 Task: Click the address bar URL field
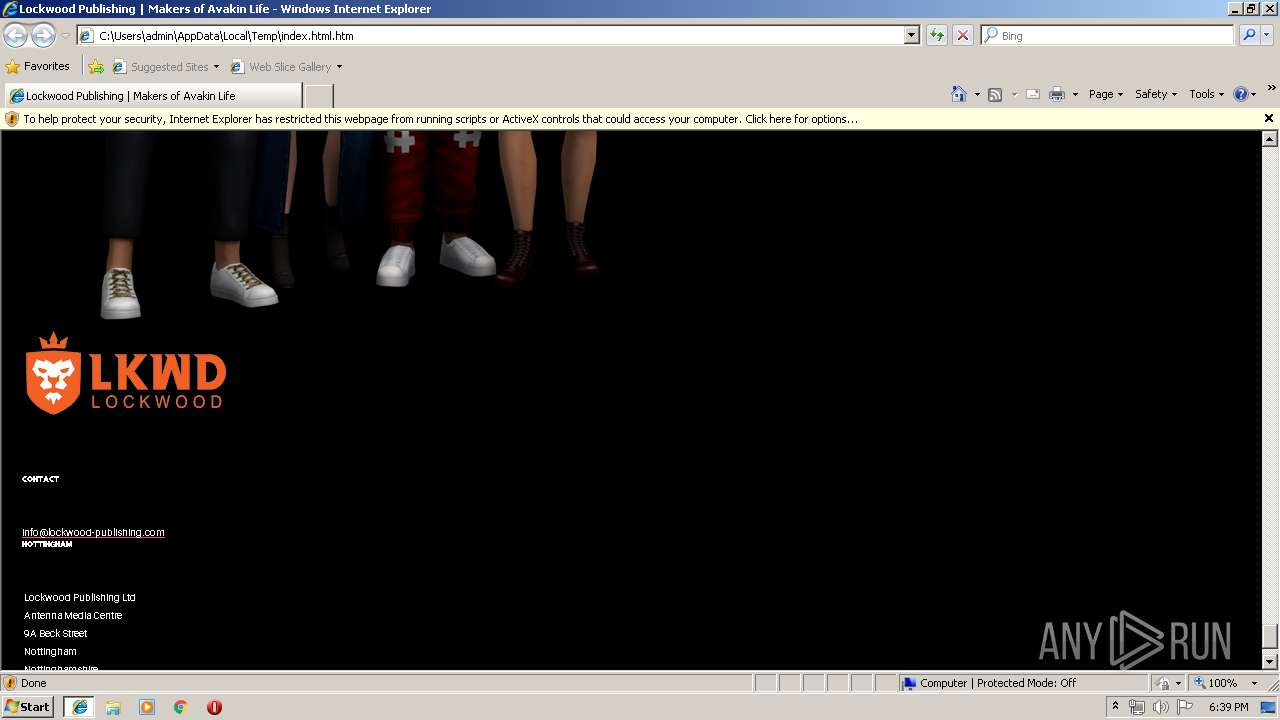[x=491, y=36]
